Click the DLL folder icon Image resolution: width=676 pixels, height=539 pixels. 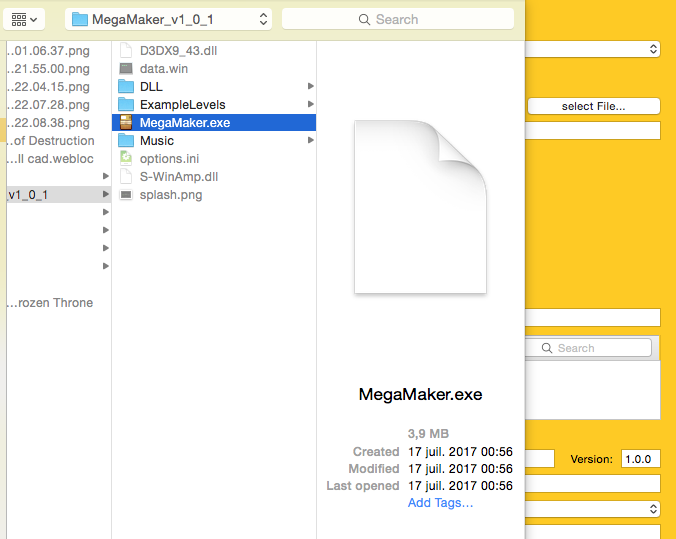126,86
